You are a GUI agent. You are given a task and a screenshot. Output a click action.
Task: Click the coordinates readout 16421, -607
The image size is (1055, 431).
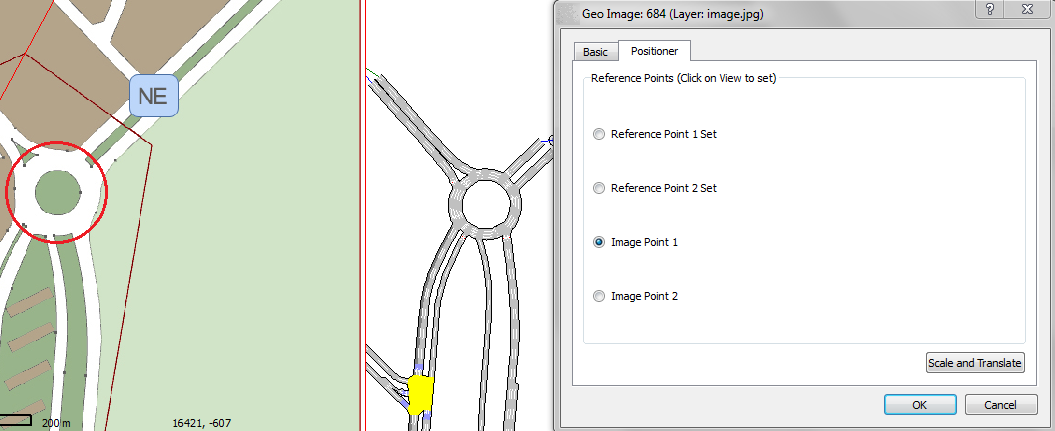[x=202, y=423]
